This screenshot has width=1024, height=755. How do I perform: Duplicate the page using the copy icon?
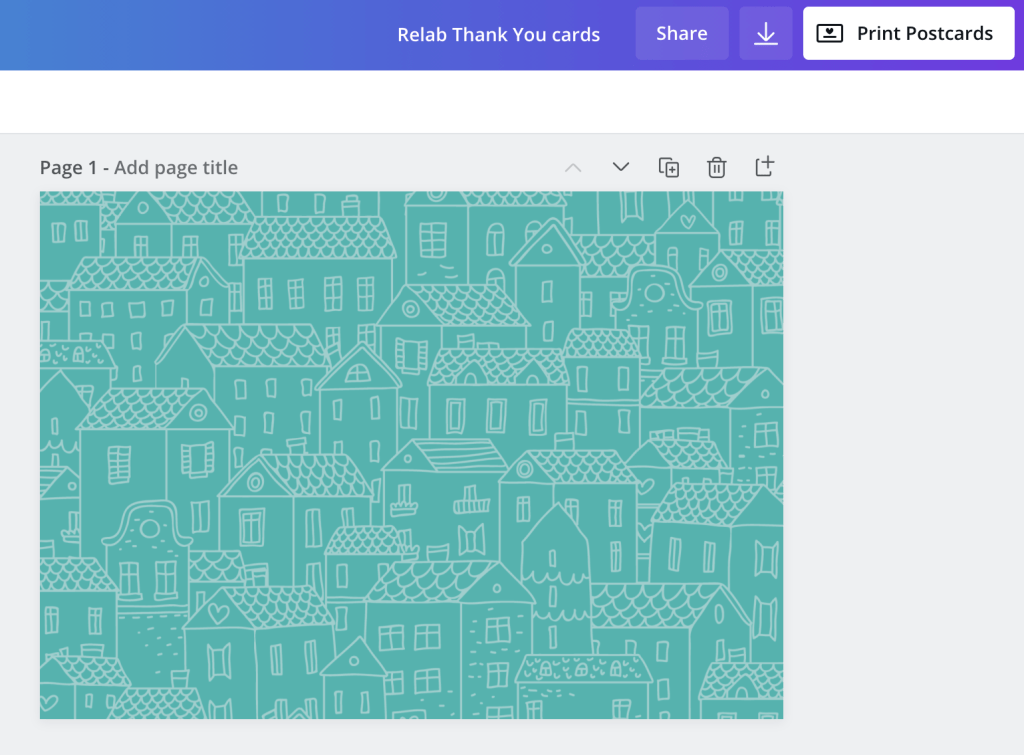click(669, 167)
